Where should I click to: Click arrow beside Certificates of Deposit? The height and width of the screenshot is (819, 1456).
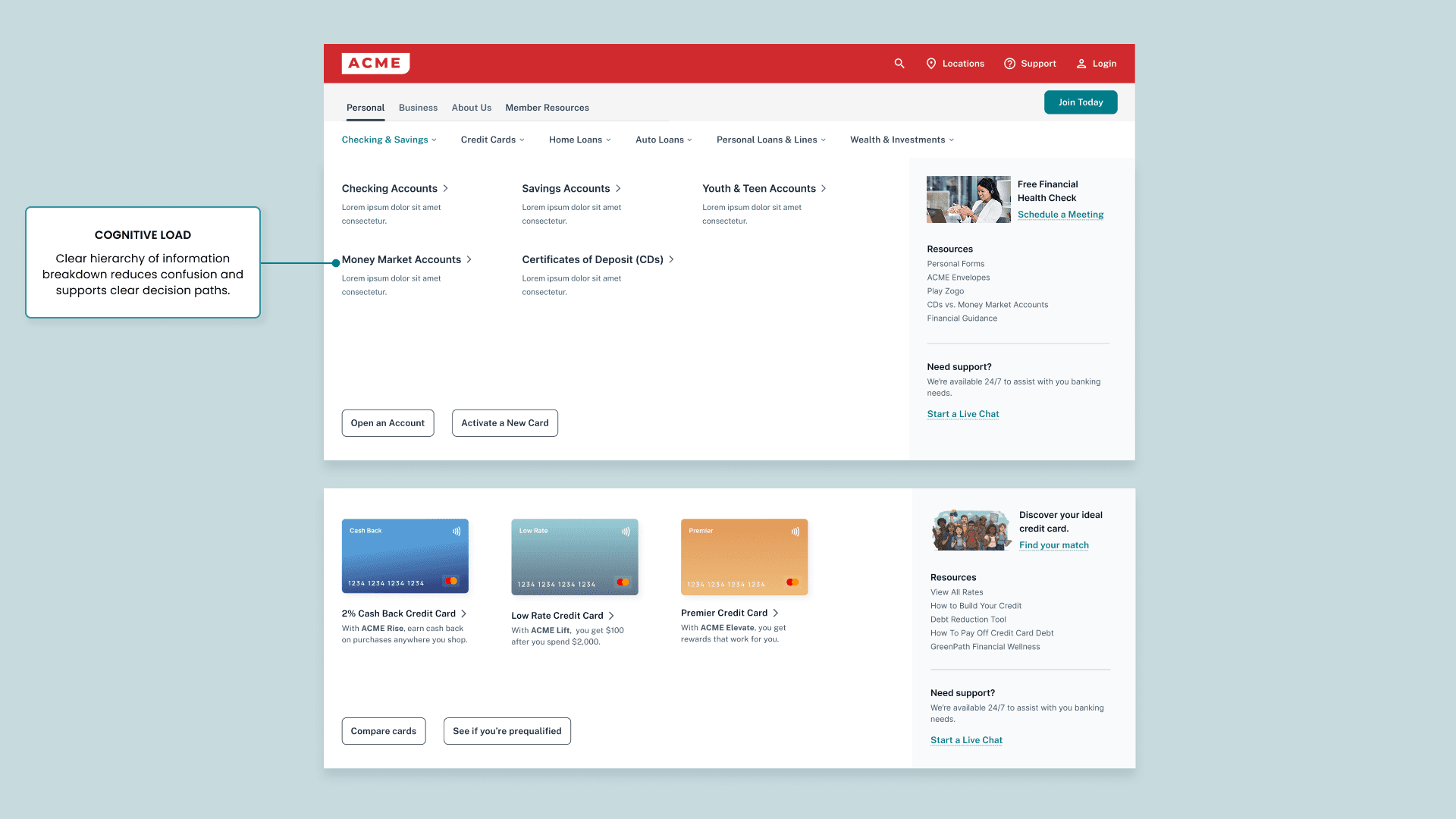[671, 259]
